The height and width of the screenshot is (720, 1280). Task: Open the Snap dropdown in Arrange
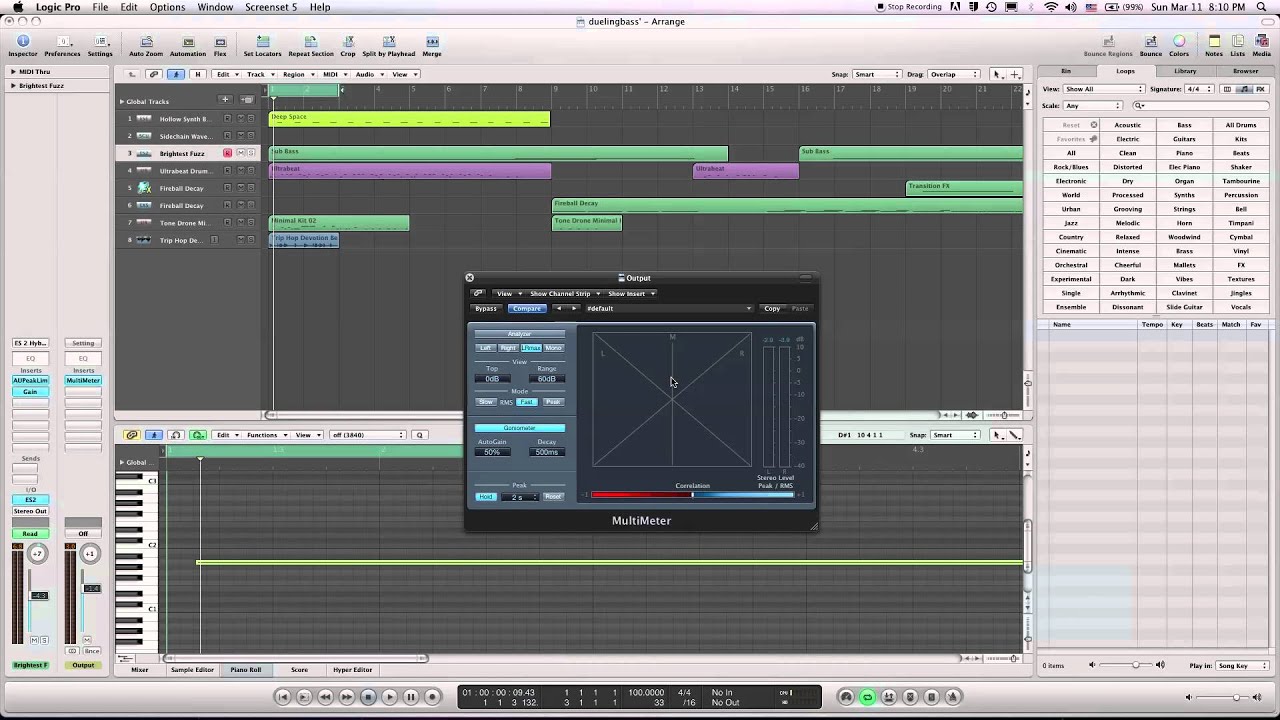(877, 74)
